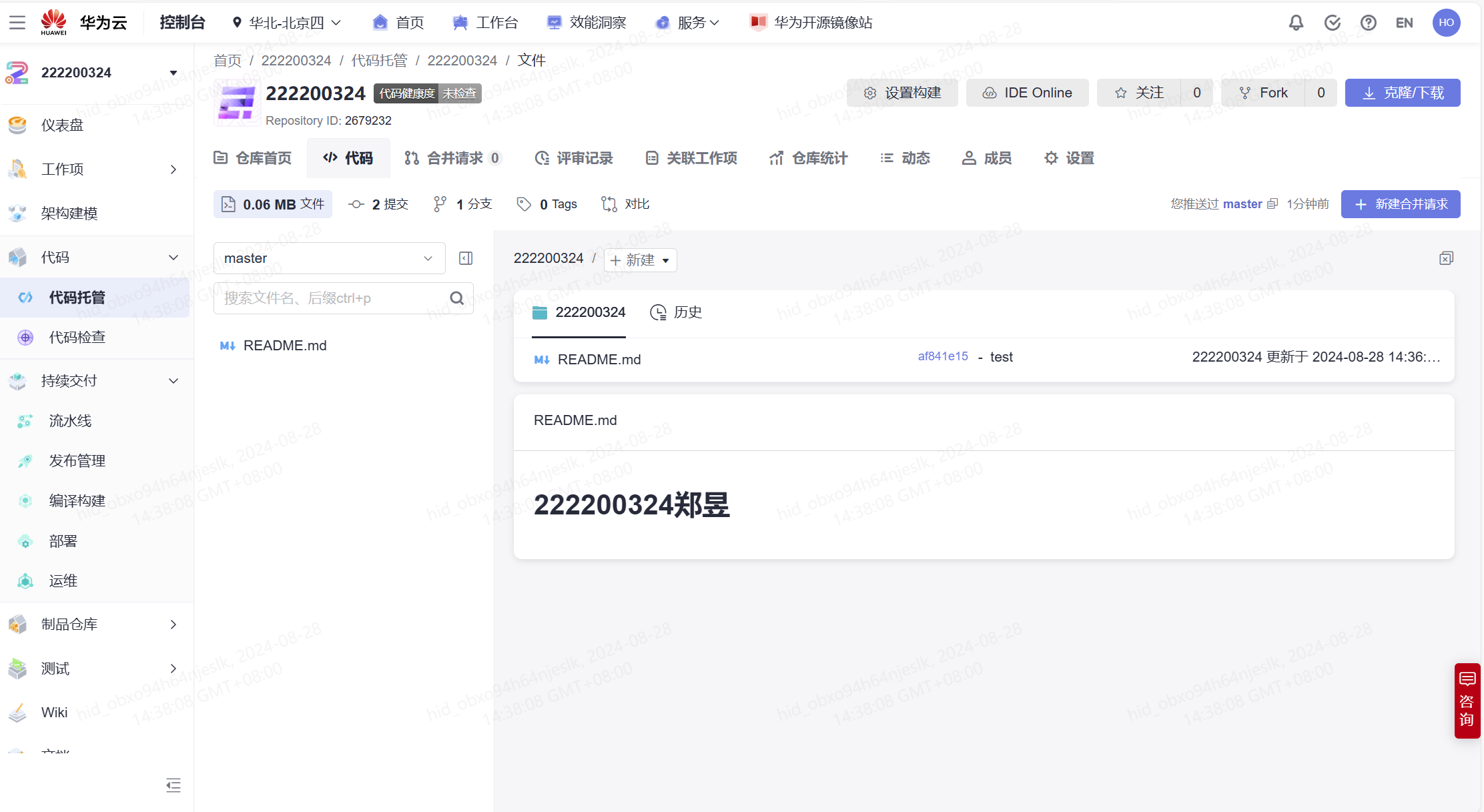Click the hamburger menu icon
Image resolution: width=1484 pixels, height=812 pixels.
point(17,23)
